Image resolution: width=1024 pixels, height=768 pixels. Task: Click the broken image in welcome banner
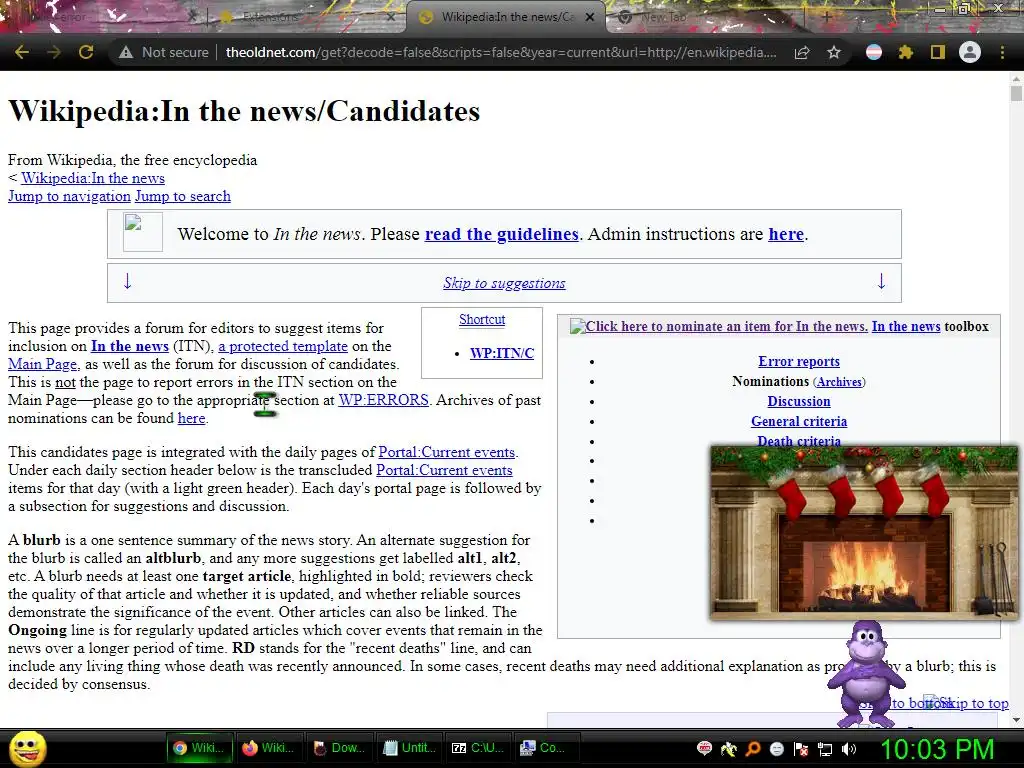tap(142, 232)
